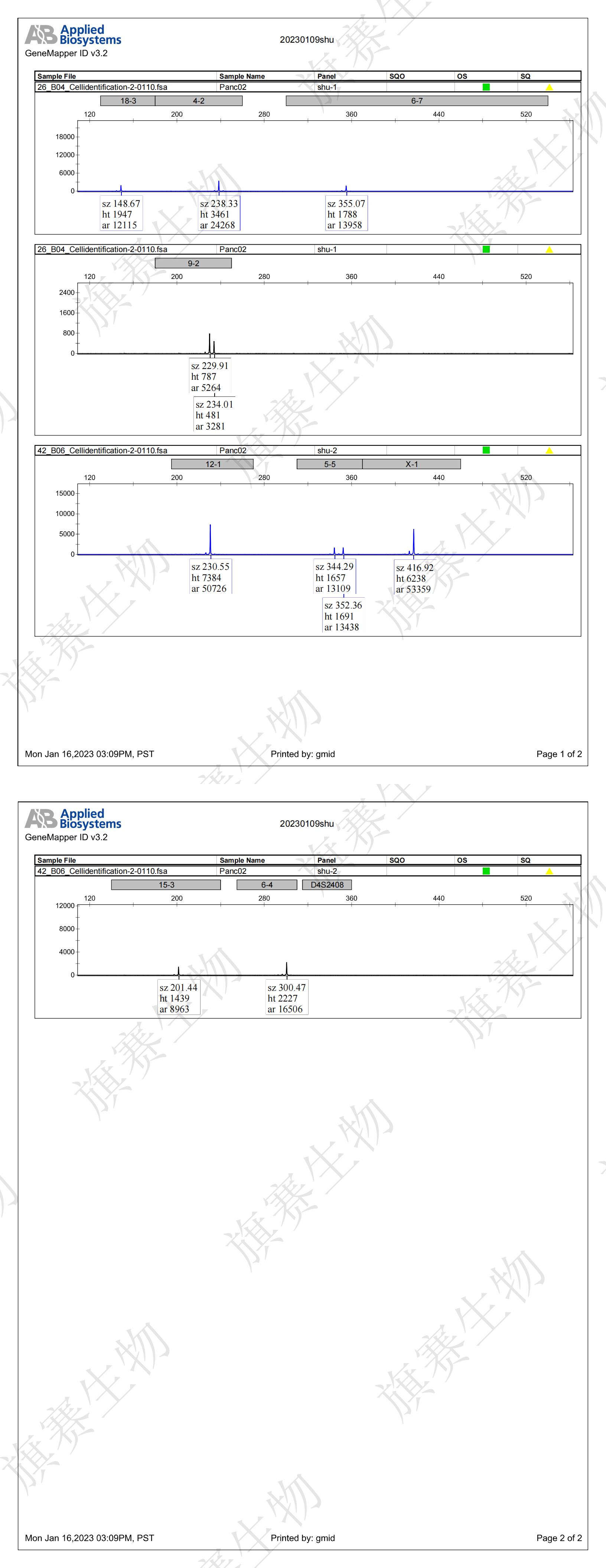Click 'Page 1 of 2' footer text
The height and width of the screenshot is (1568, 606).
[x=559, y=754]
